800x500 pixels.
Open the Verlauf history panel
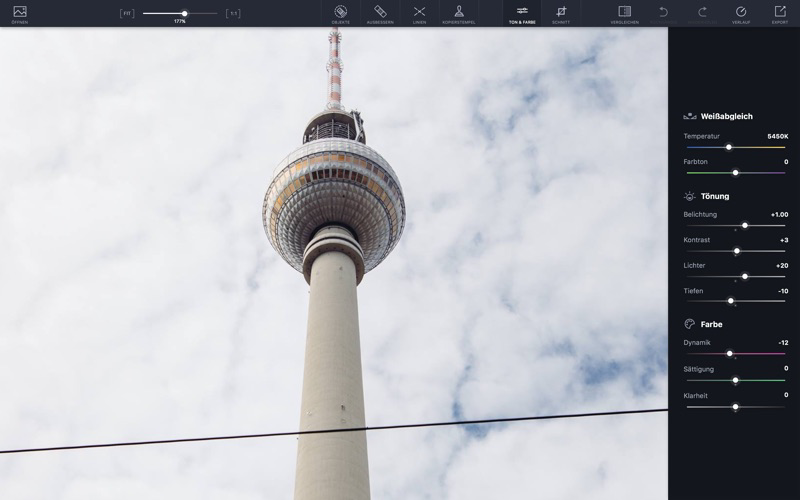tap(741, 14)
